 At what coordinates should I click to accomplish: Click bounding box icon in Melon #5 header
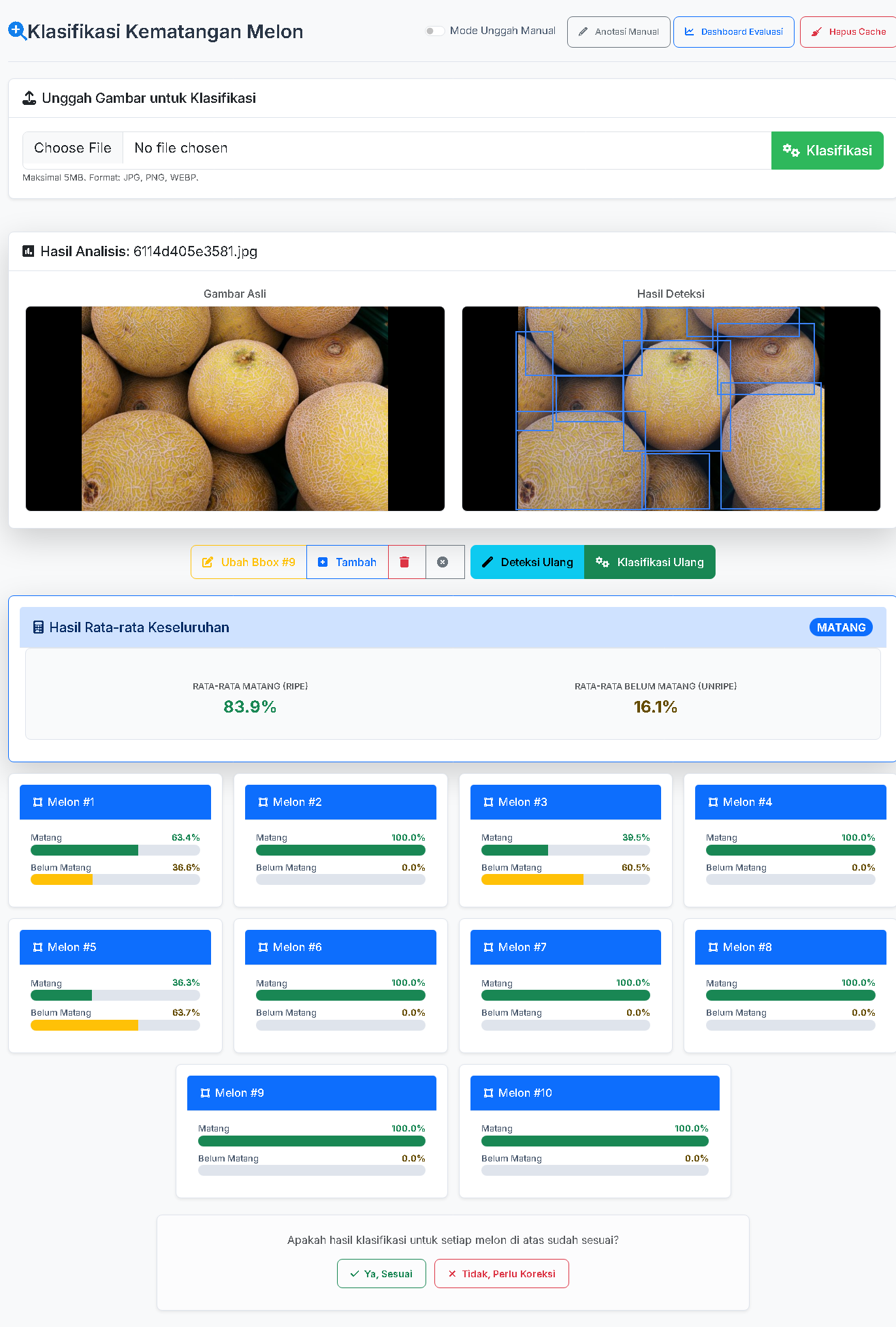(38, 948)
